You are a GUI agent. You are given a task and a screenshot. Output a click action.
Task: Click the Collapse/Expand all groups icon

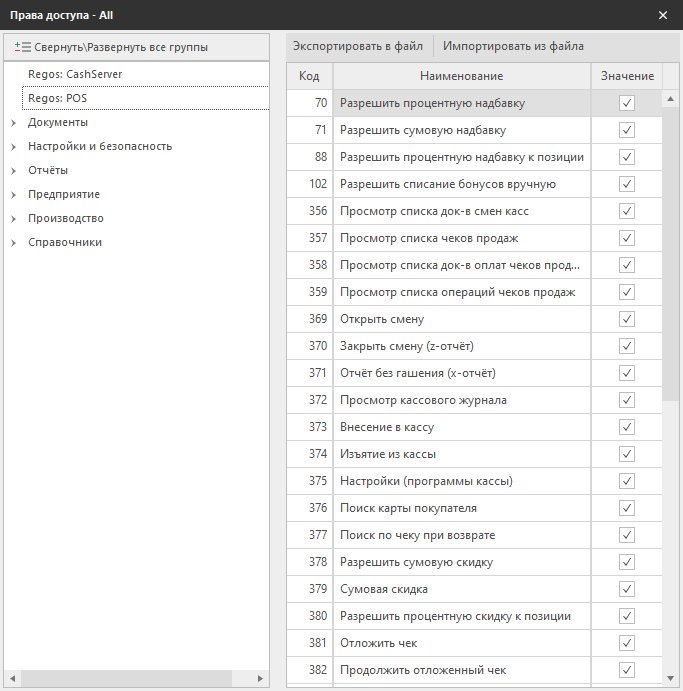click(x=23, y=46)
